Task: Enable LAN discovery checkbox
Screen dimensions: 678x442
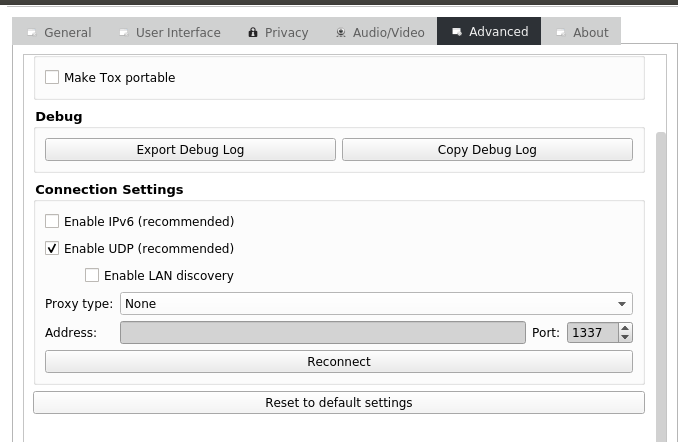Action: [92, 275]
